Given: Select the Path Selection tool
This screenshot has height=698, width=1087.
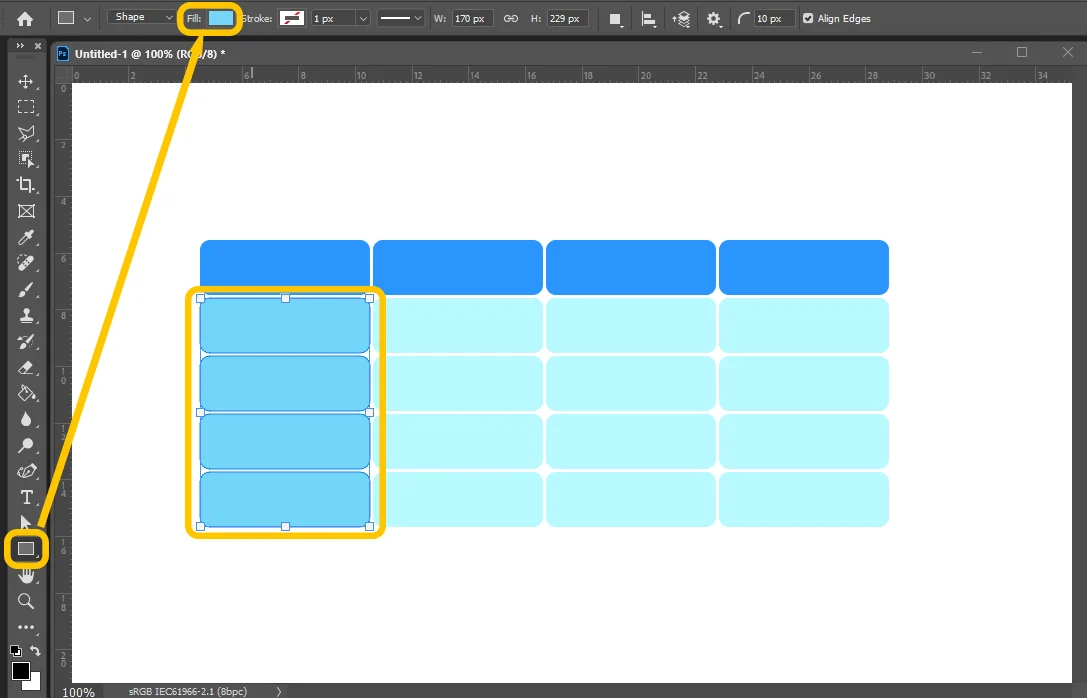Looking at the screenshot, I should click(x=26, y=522).
